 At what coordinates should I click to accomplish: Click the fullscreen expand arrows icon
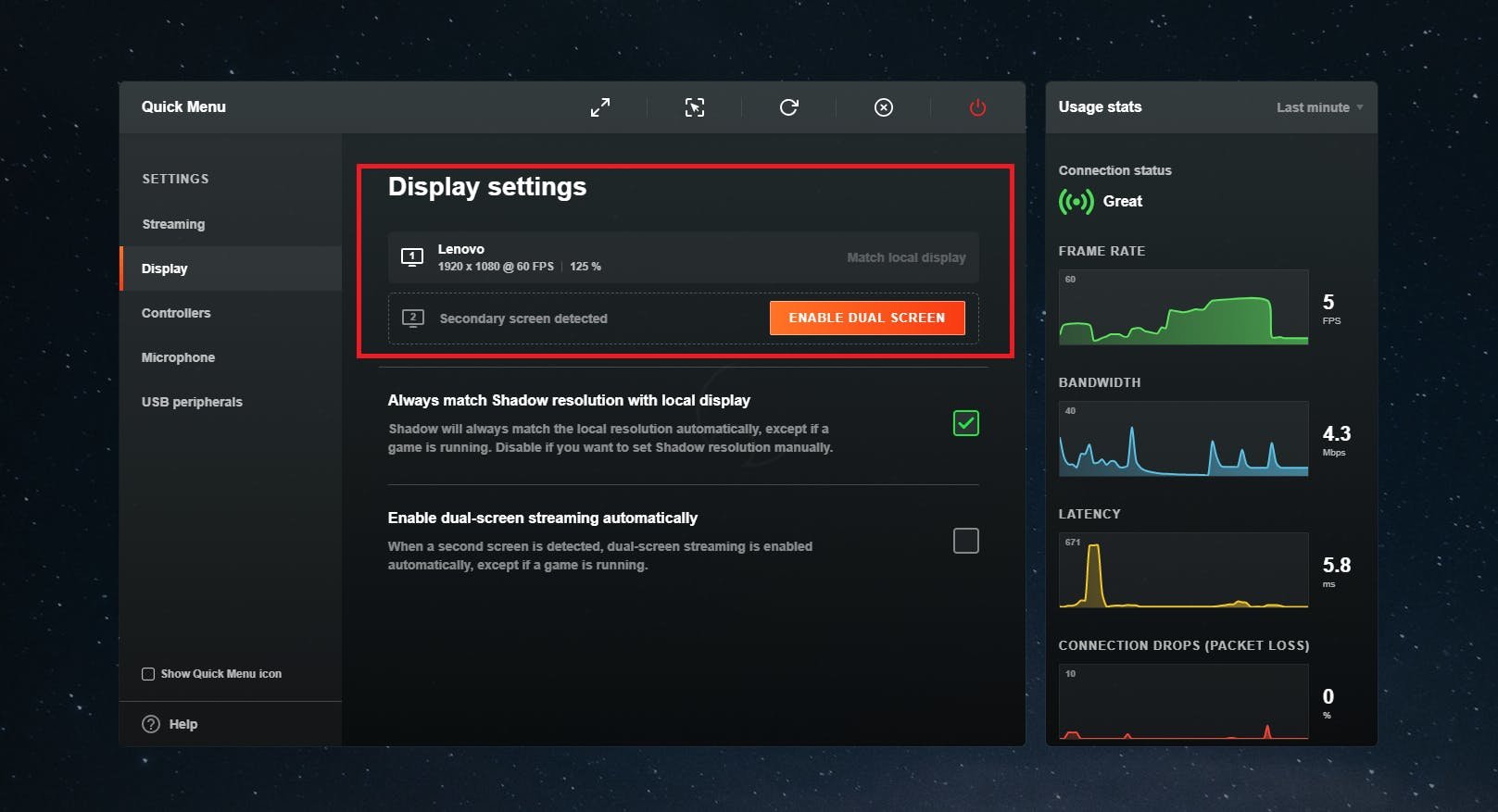(600, 107)
